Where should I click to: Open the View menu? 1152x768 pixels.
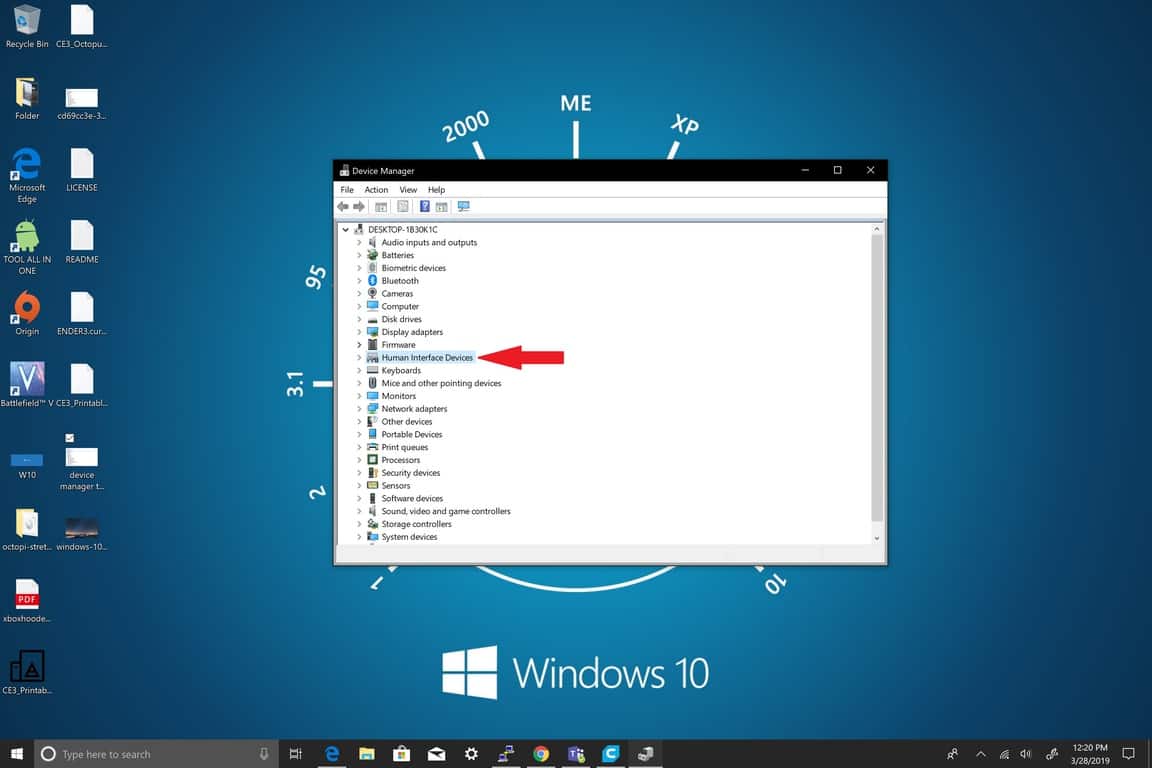click(x=408, y=190)
